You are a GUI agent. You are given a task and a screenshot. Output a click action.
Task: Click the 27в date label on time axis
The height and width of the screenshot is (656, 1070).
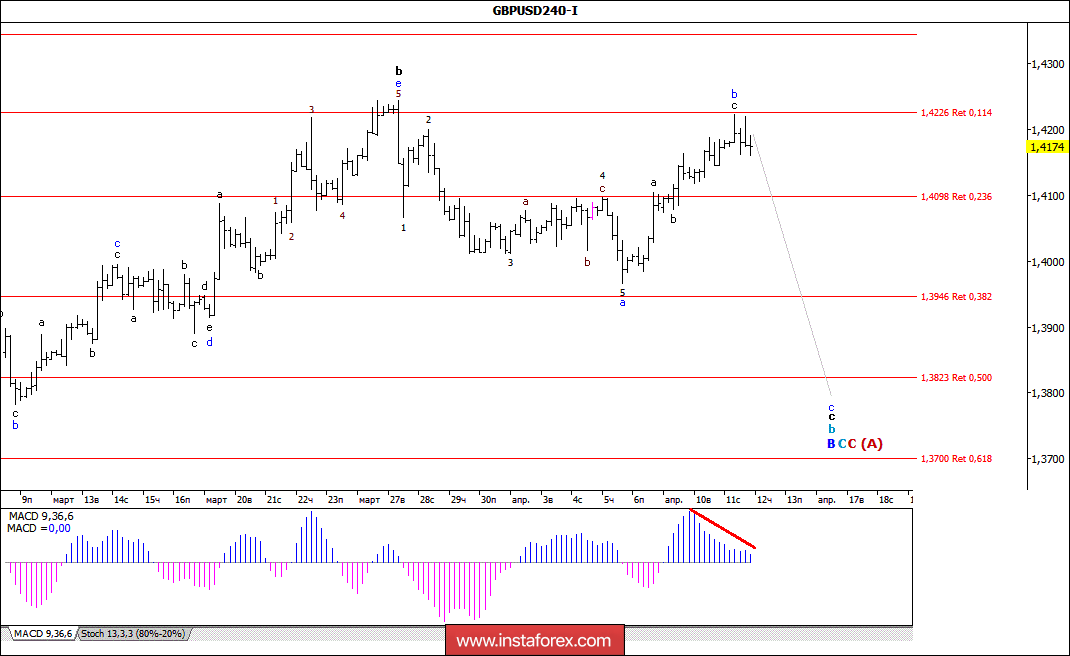(397, 500)
